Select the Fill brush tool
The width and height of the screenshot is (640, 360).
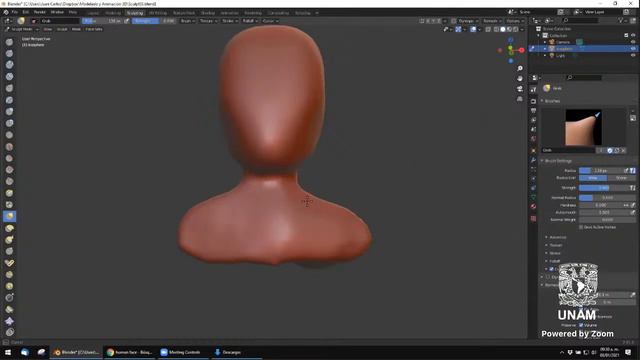[x=9, y=170]
